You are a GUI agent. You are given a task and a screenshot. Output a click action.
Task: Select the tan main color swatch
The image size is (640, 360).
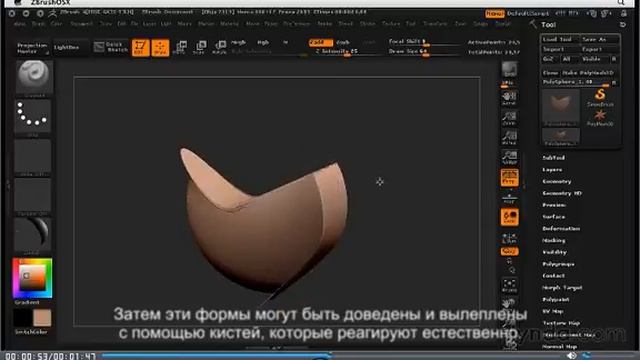(x=42, y=318)
